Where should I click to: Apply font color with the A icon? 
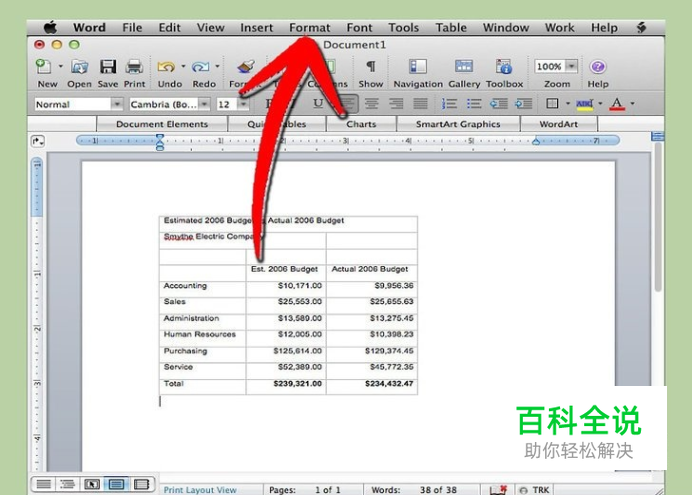point(617,104)
